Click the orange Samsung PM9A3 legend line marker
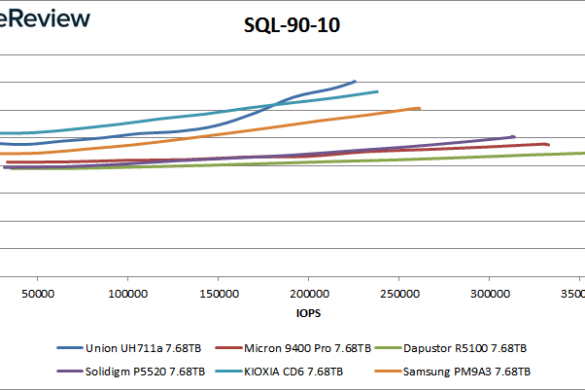Screen dimensions: 585x390 click(388, 372)
